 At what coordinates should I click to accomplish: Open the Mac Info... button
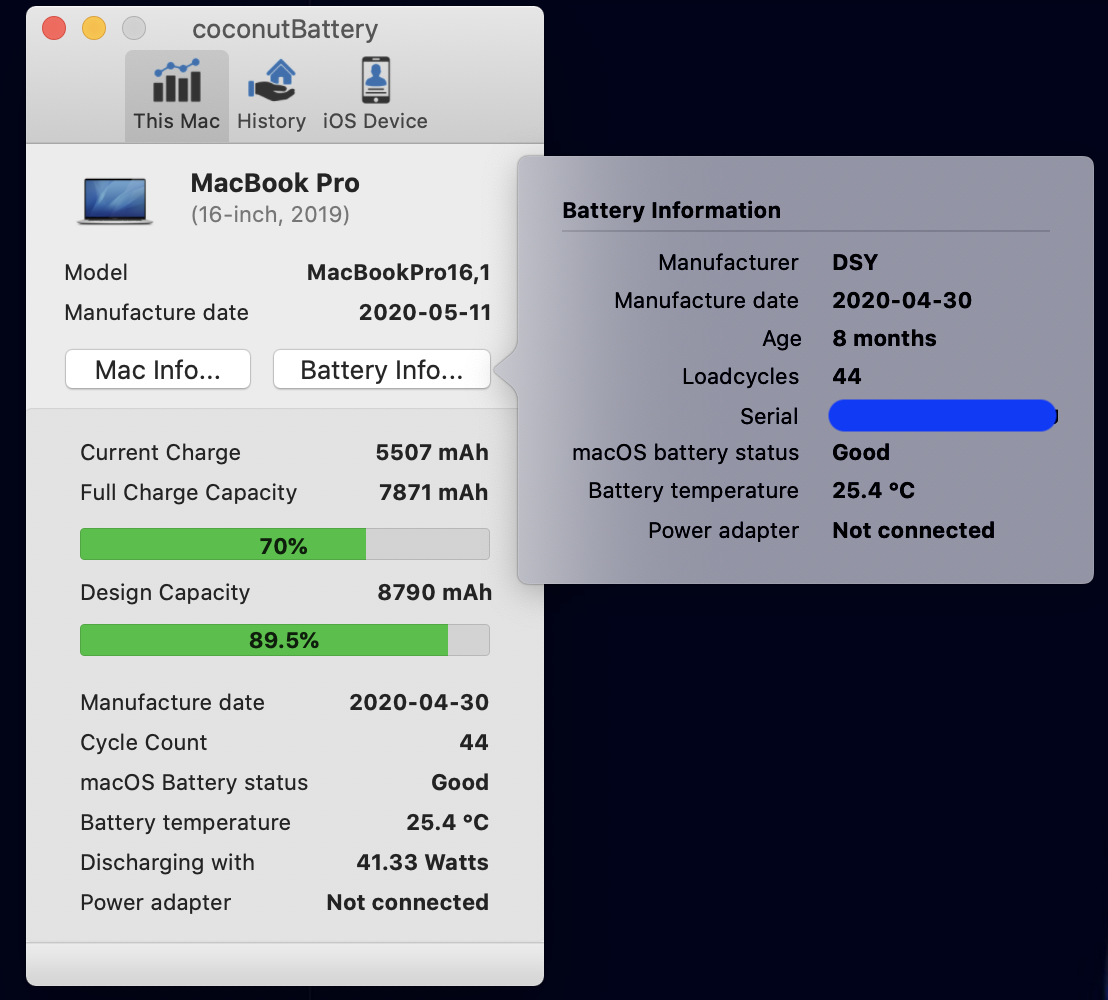157,370
